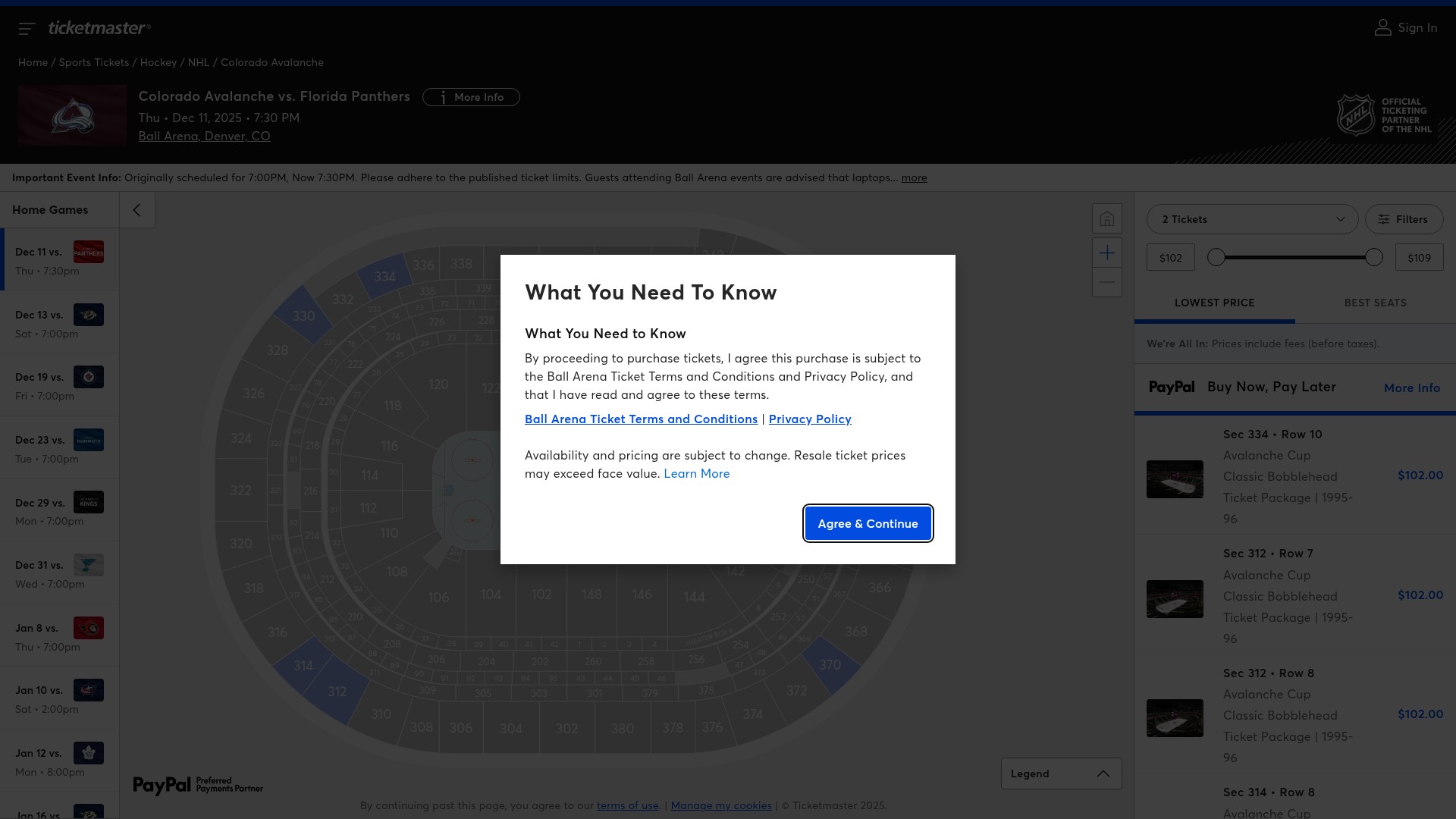Expand the Legend panel
The image size is (1456, 819).
(x=1061, y=773)
